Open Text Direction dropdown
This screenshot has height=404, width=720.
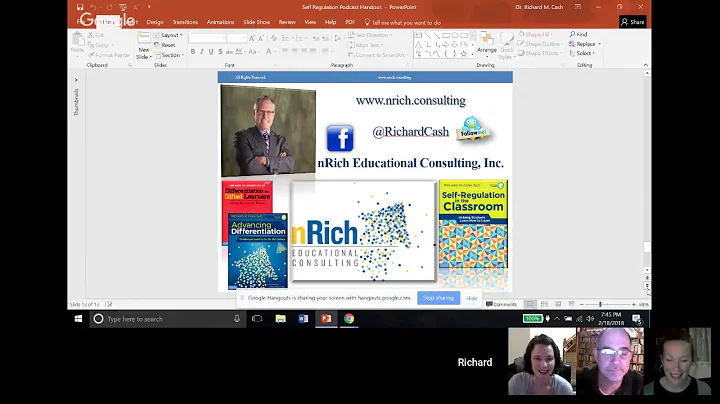(x=371, y=35)
